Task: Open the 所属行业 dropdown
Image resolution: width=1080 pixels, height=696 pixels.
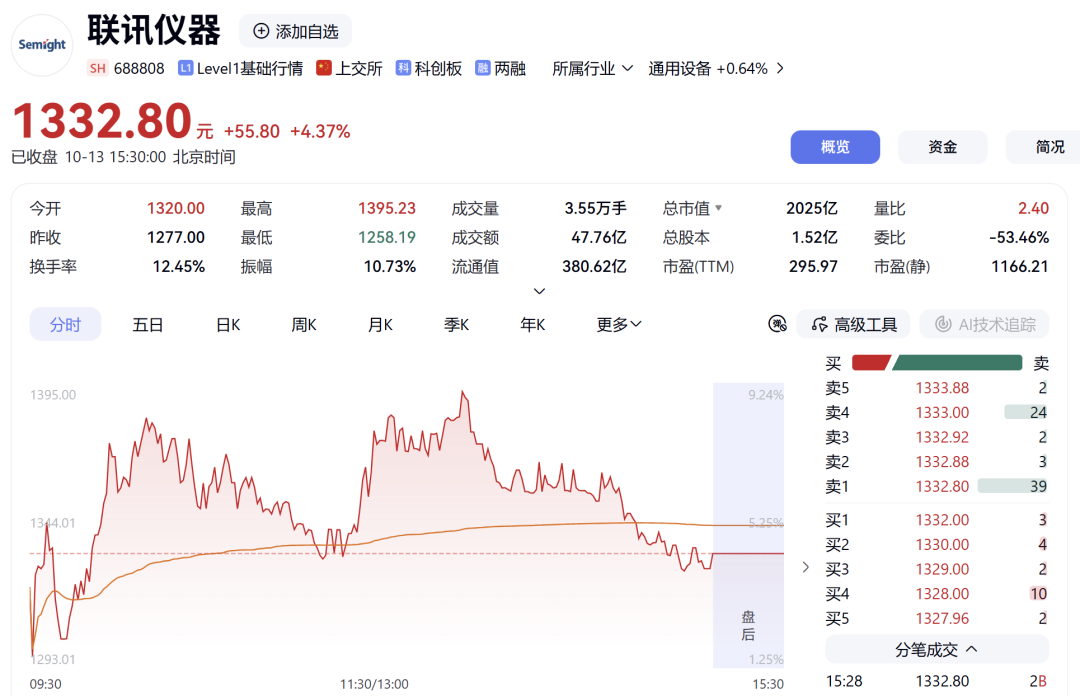Action: 592,68
